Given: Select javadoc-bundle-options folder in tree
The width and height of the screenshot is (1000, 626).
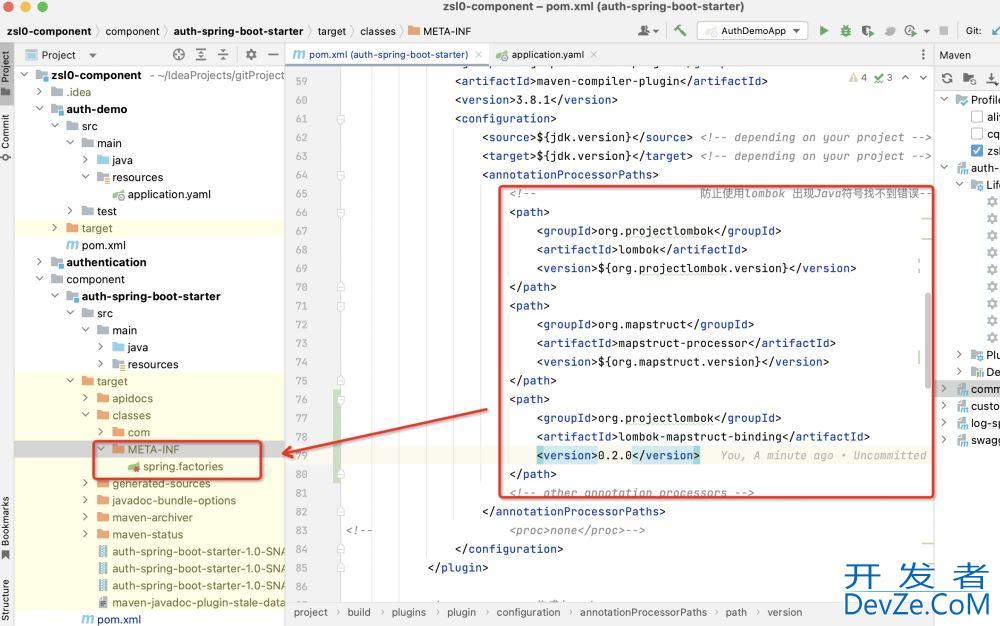Looking at the screenshot, I should pos(173,500).
